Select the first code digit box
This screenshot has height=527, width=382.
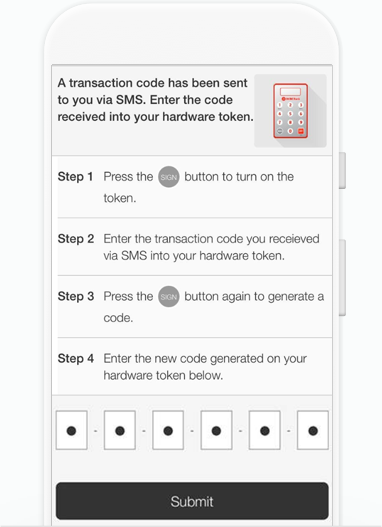[72, 430]
